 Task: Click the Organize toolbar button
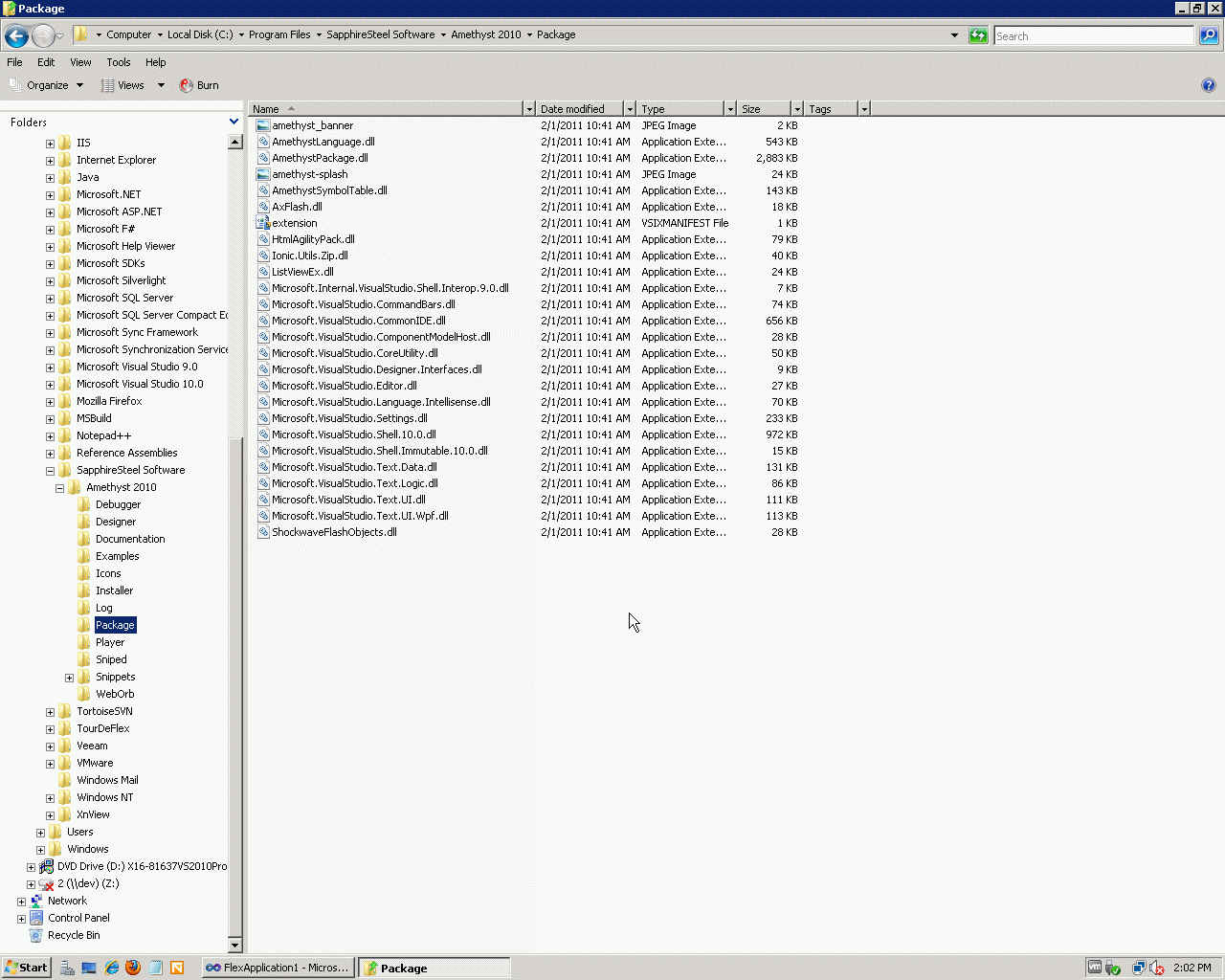(47, 85)
